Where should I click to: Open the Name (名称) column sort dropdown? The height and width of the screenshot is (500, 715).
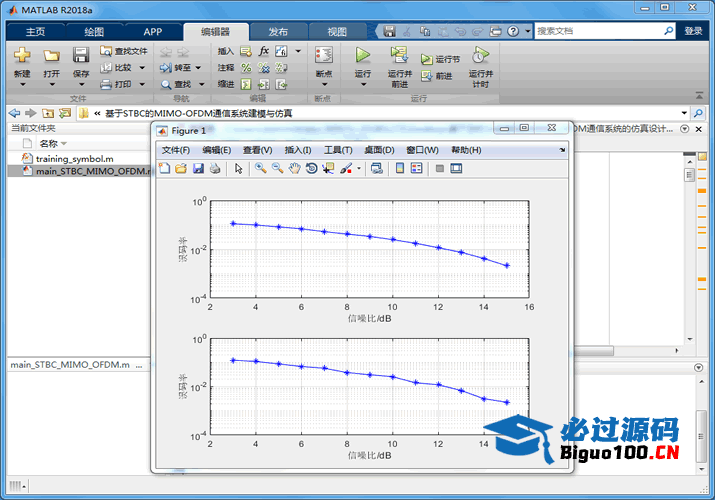[64, 144]
